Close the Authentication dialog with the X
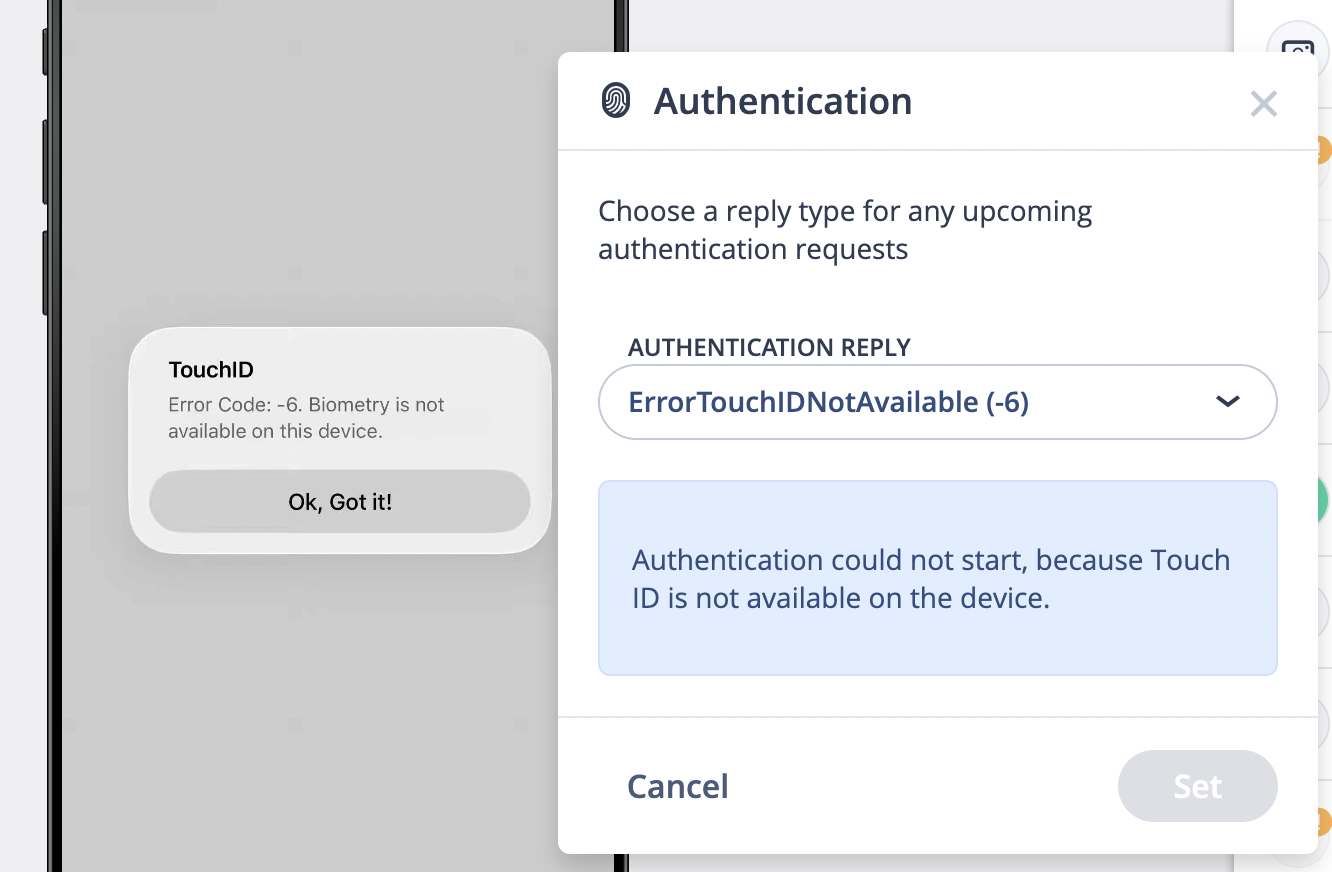 pos(1264,103)
